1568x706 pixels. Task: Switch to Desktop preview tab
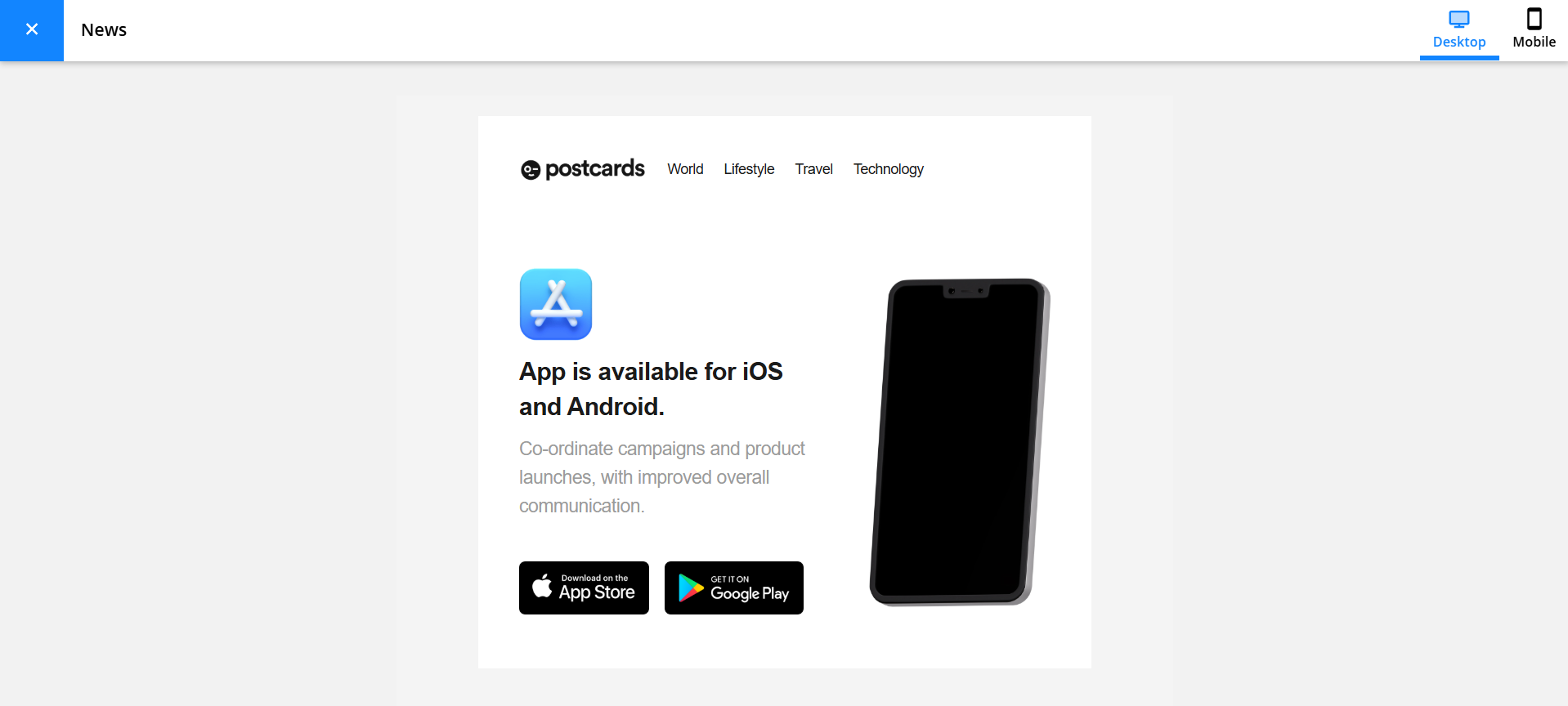[x=1459, y=30]
